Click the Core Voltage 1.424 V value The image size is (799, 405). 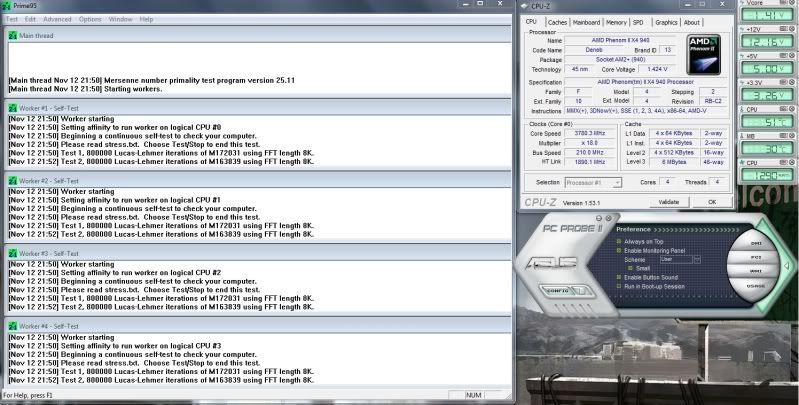pos(657,69)
